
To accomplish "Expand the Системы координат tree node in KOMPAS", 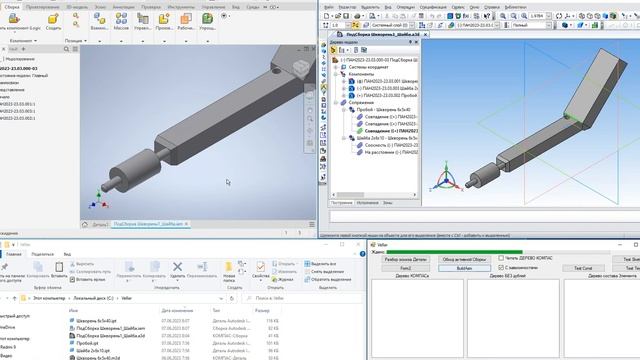I will 336,67.
